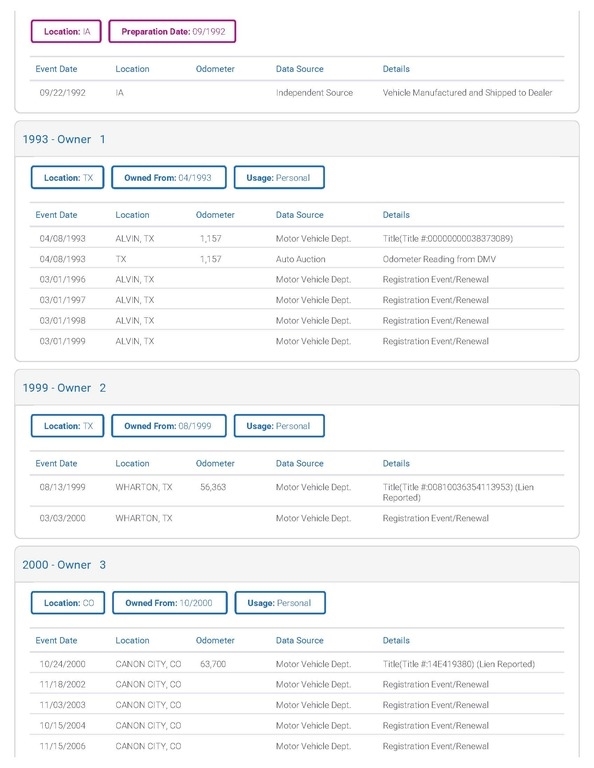Click Usage Personal badge under Owner 1
The image size is (594, 768).
[x=279, y=177]
